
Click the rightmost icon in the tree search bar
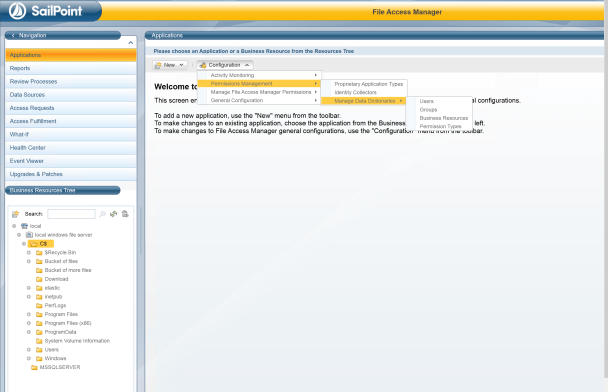coord(125,214)
